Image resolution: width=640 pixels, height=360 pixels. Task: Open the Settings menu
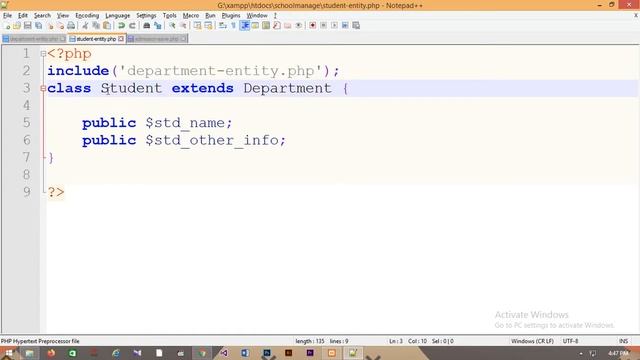146,16
